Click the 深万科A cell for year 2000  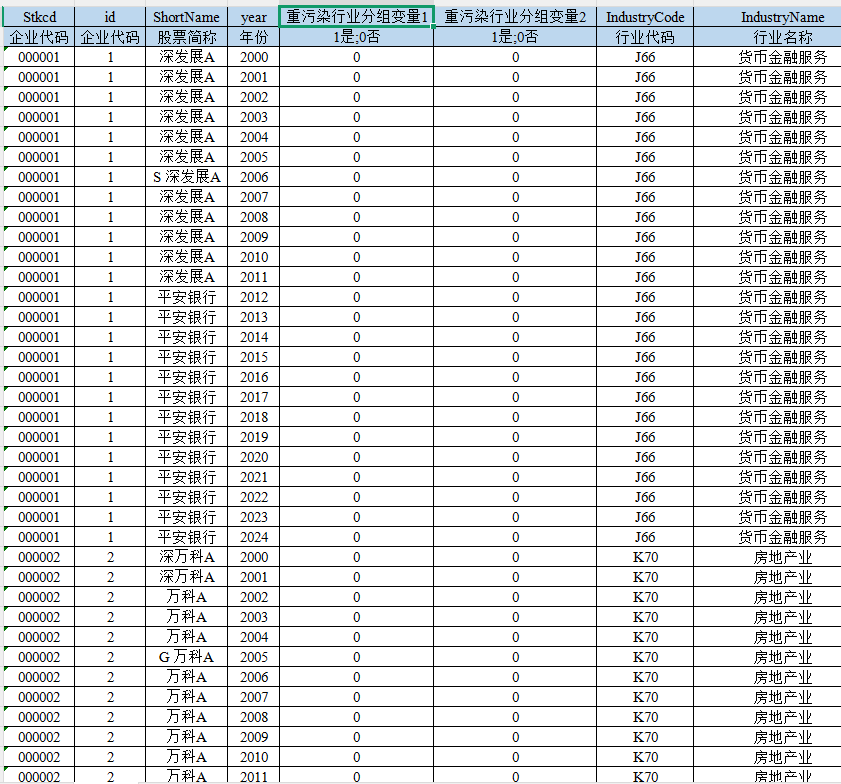pos(186,557)
